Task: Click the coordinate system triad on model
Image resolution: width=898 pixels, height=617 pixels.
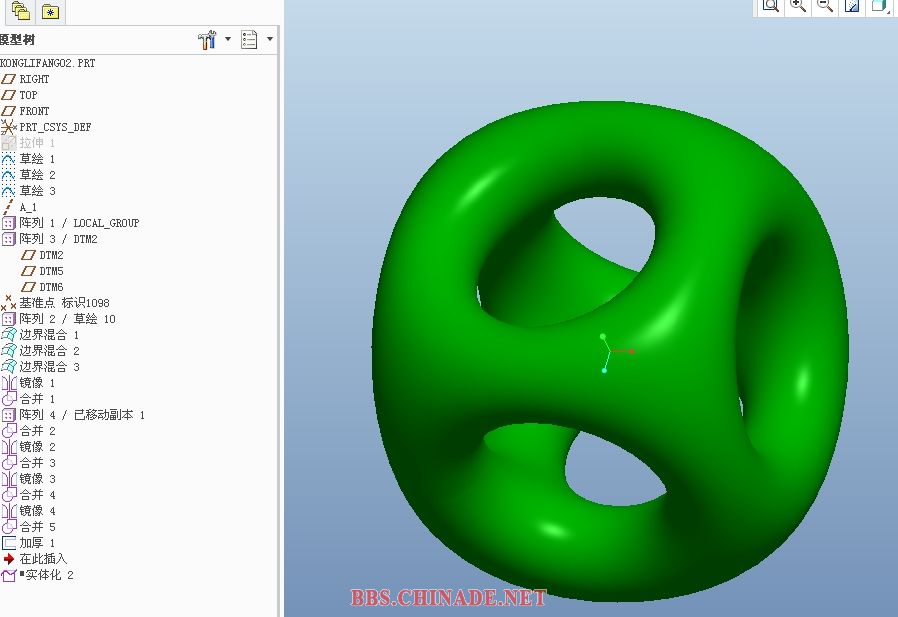Action: (x=615, y=353)
